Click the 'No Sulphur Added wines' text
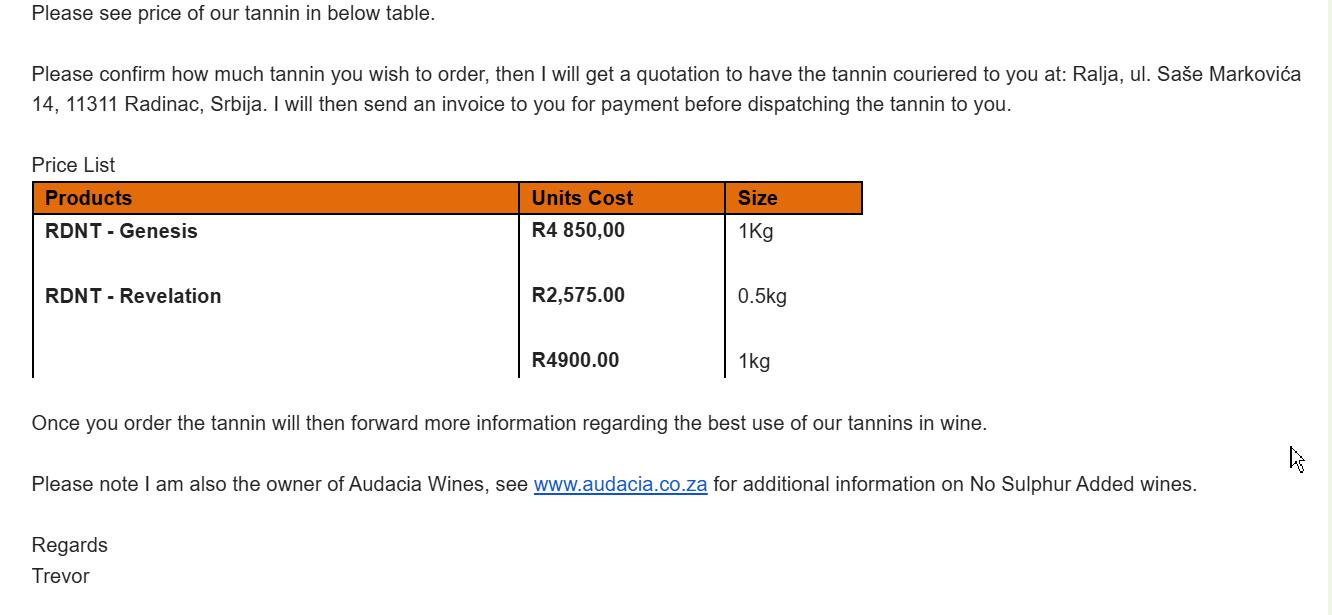1332x615 pixels. coord(1083,484)
